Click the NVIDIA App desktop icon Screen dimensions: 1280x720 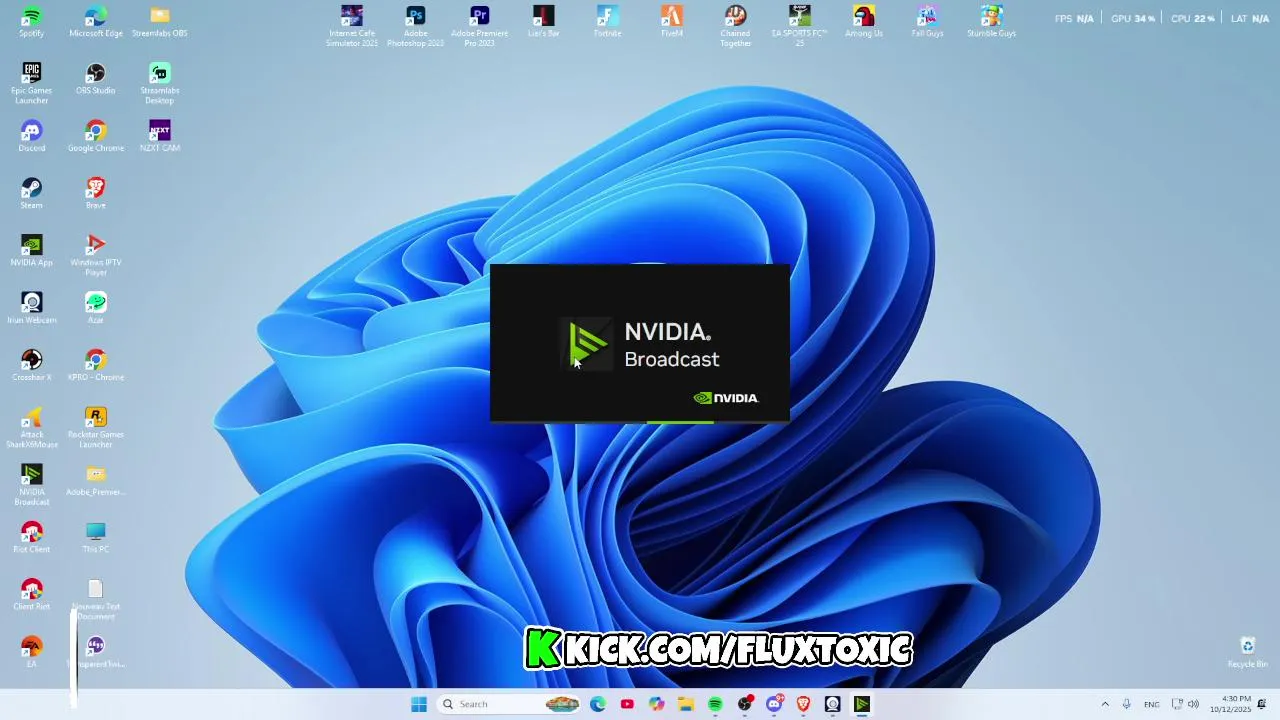(31, 251)
